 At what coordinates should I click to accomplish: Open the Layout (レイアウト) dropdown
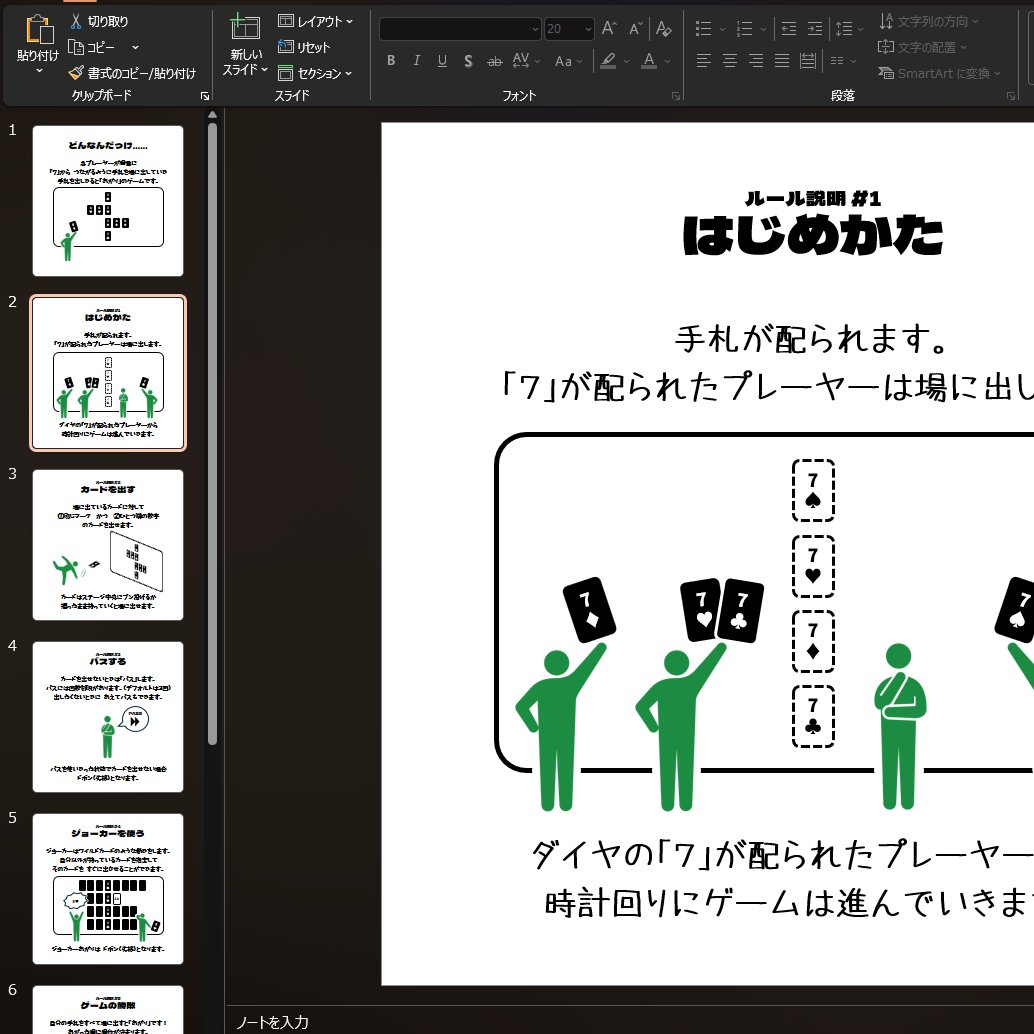click(x=316, y=21)
